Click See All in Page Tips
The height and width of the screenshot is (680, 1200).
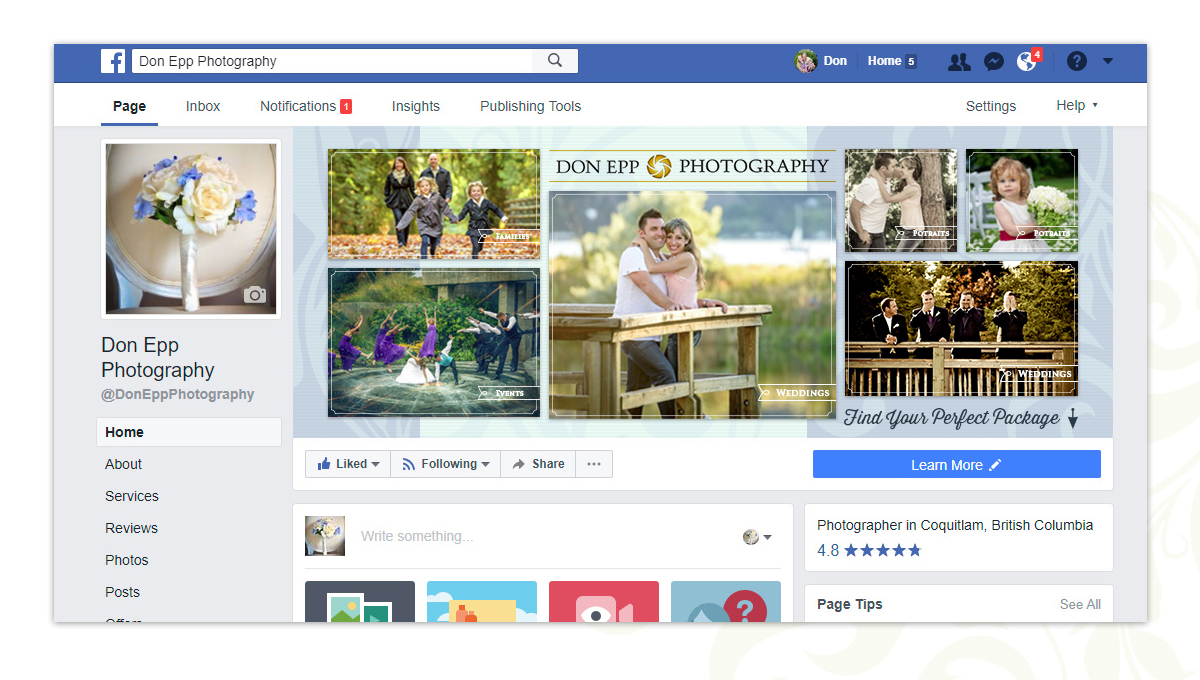pos(1080,604)
